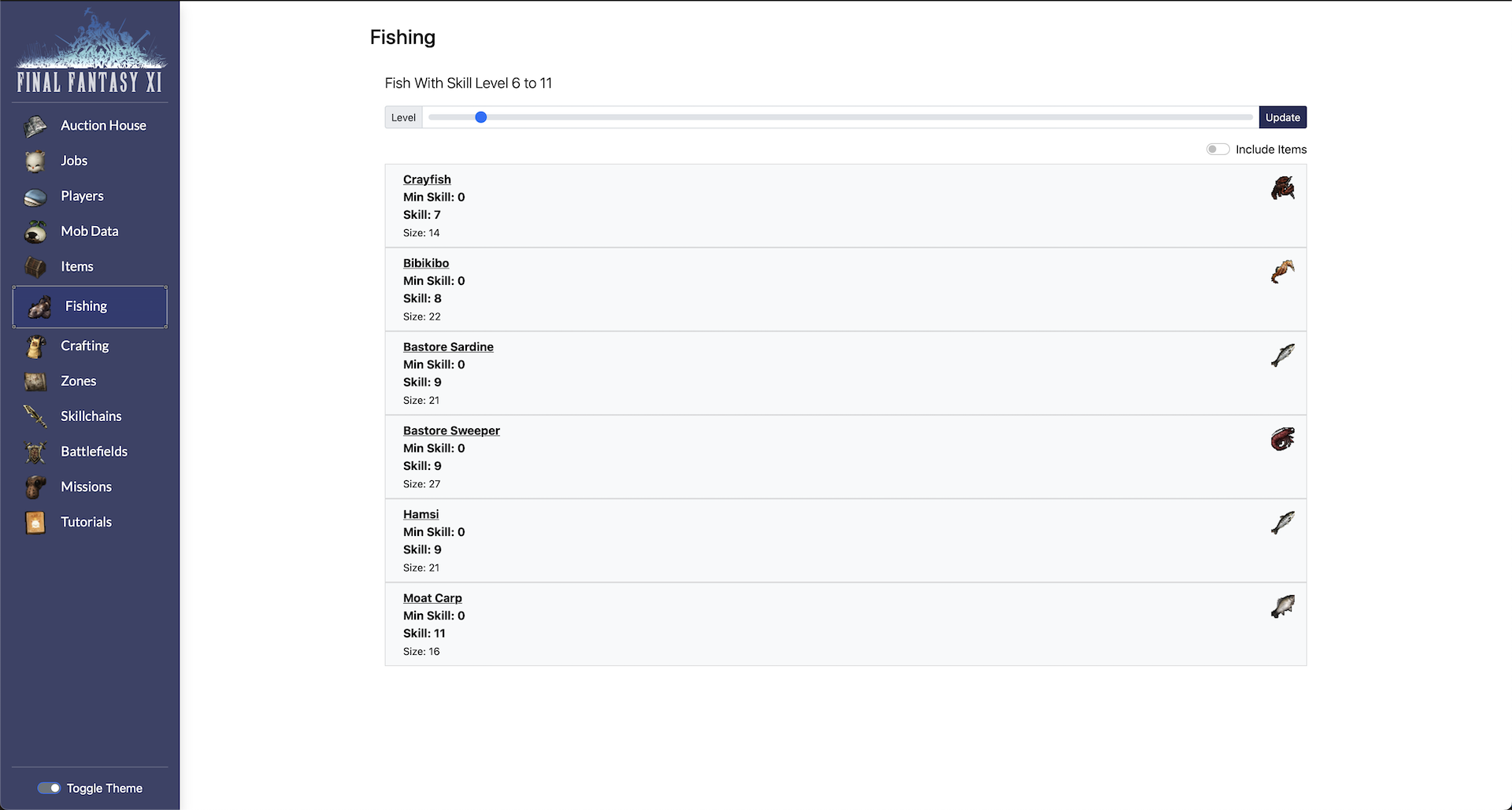The width and height of the screenshot is (1512, 810).
Task: Enable the Include Items switch
Action: coord(1217,150)
